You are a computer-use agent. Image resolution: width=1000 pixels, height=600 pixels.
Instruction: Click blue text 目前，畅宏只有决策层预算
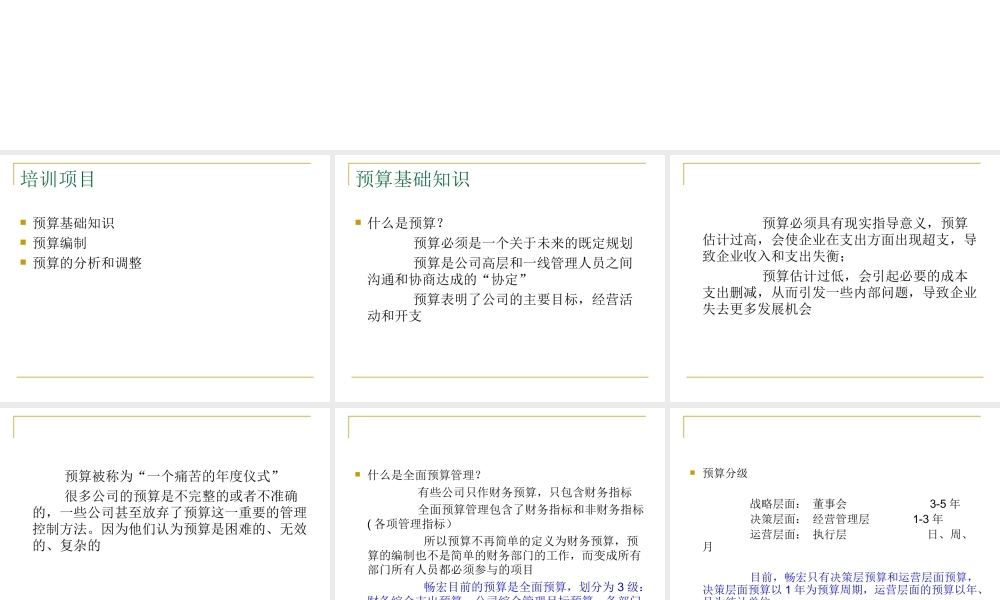point(825,577)
